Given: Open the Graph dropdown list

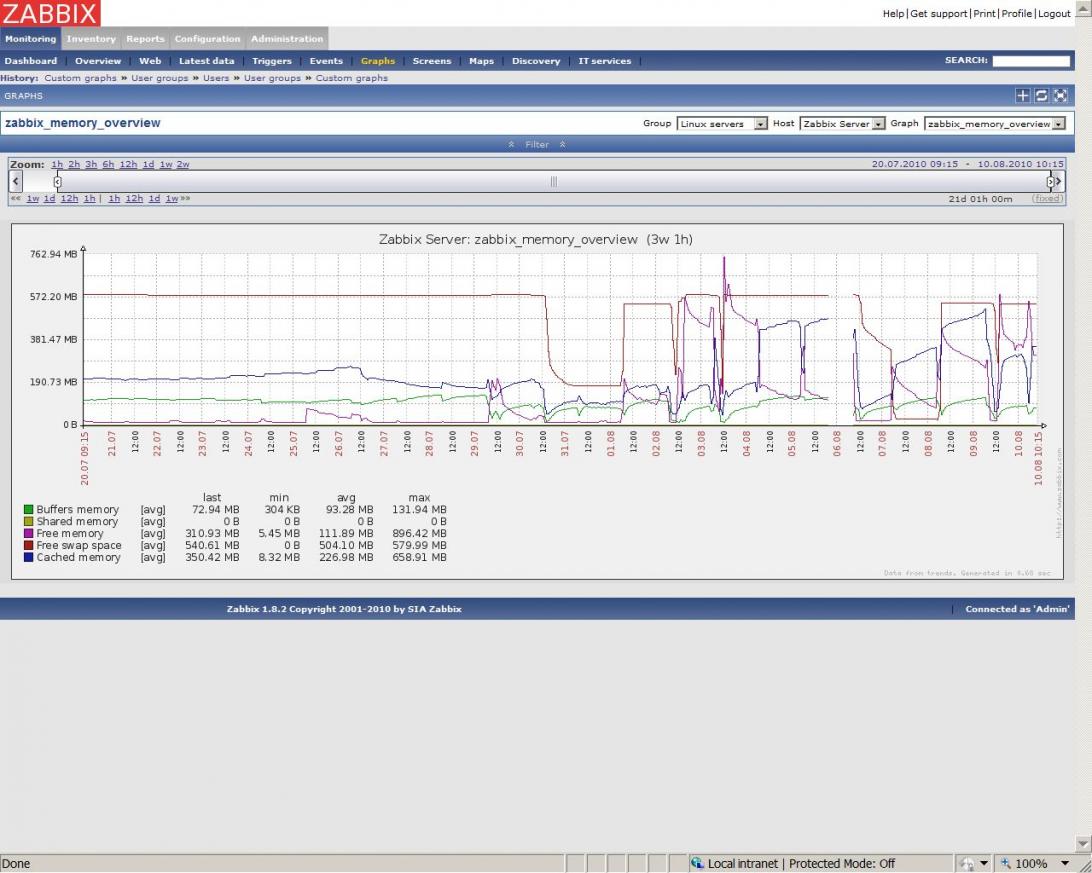Looking at the screenshot, I should [x=994, y=124].
